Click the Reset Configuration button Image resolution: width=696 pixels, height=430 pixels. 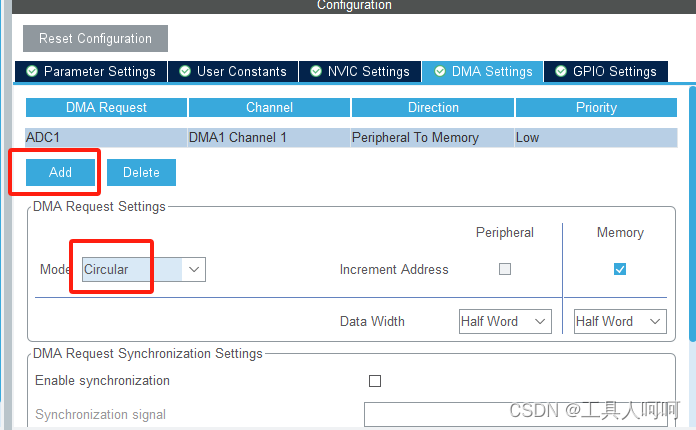(x=95, y=39)
